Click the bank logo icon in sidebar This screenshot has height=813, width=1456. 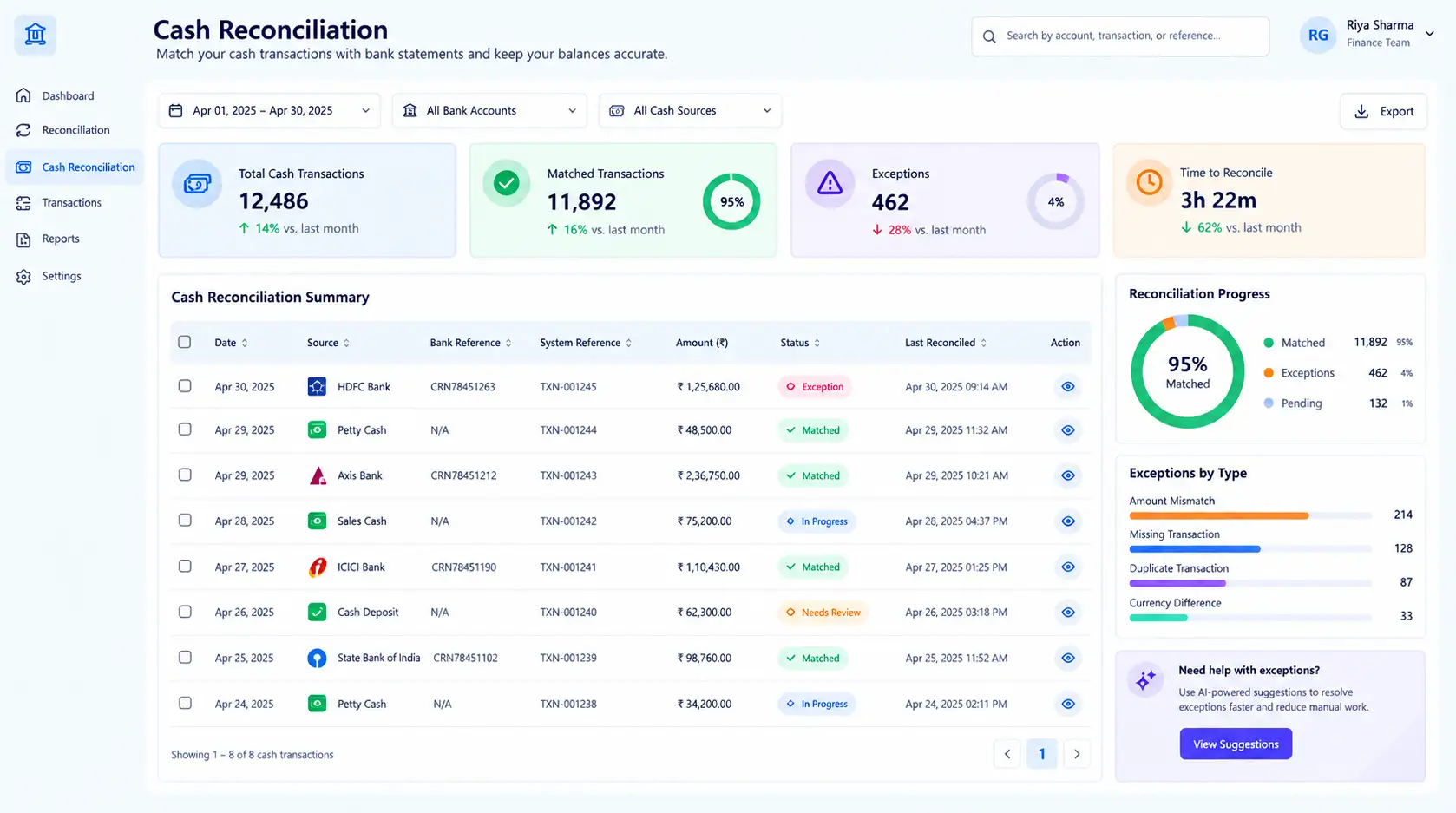(x=36, y=35)
